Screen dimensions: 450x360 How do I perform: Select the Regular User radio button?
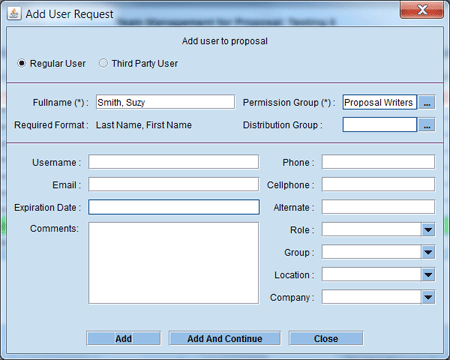[x=22, y=63]
